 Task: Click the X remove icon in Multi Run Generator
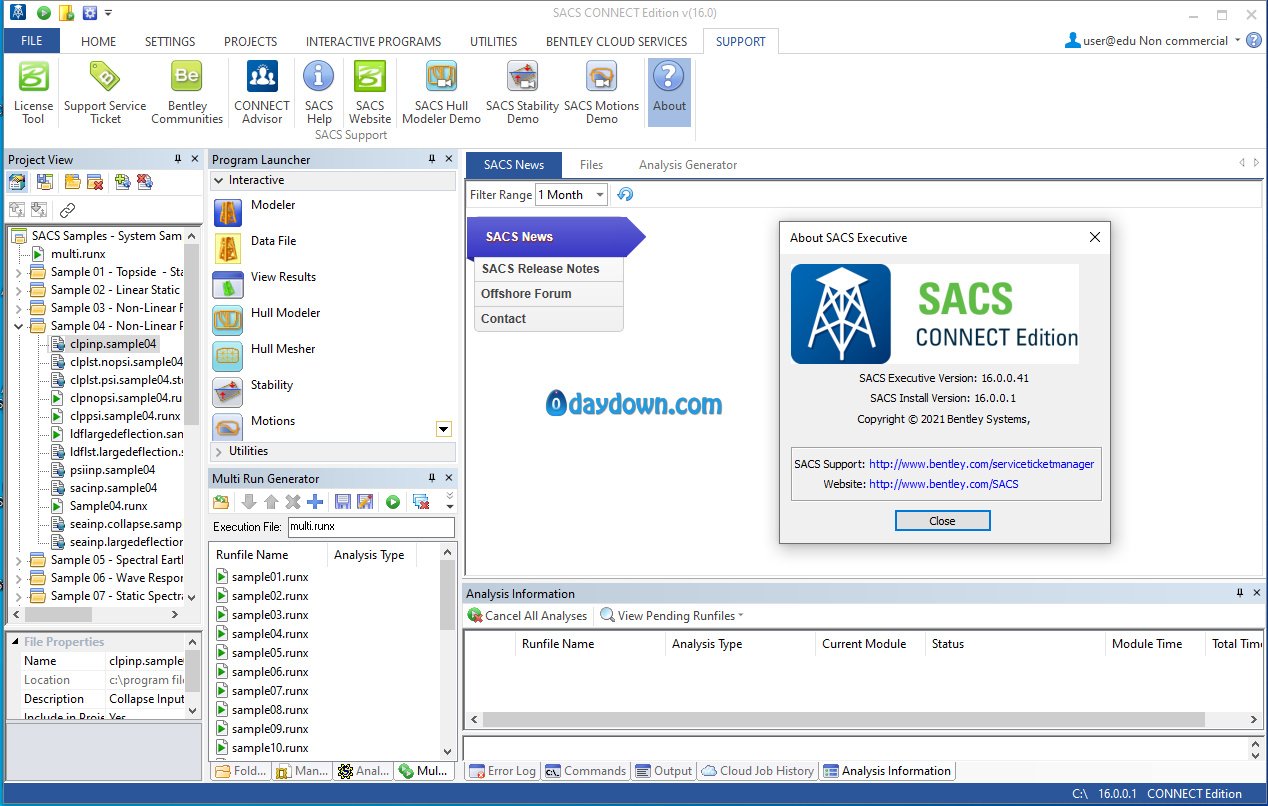coord(293,502)
